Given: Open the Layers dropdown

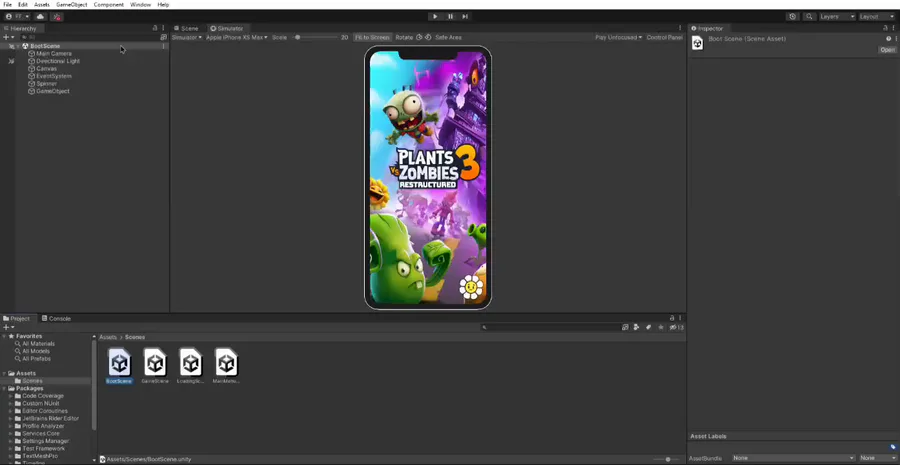Looking at the screenshot, I should tap(837, 17).
